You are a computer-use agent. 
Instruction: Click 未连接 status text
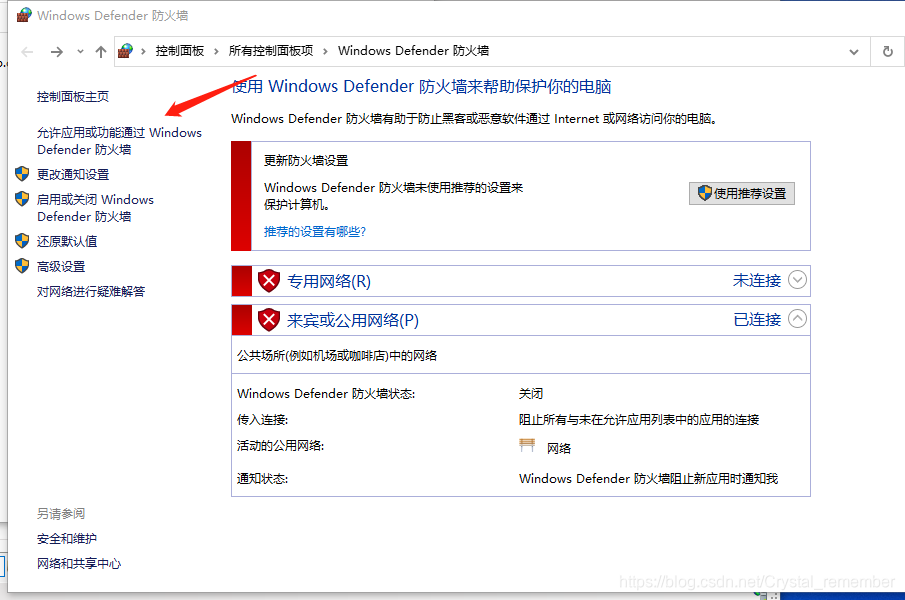tap(757, 280)
